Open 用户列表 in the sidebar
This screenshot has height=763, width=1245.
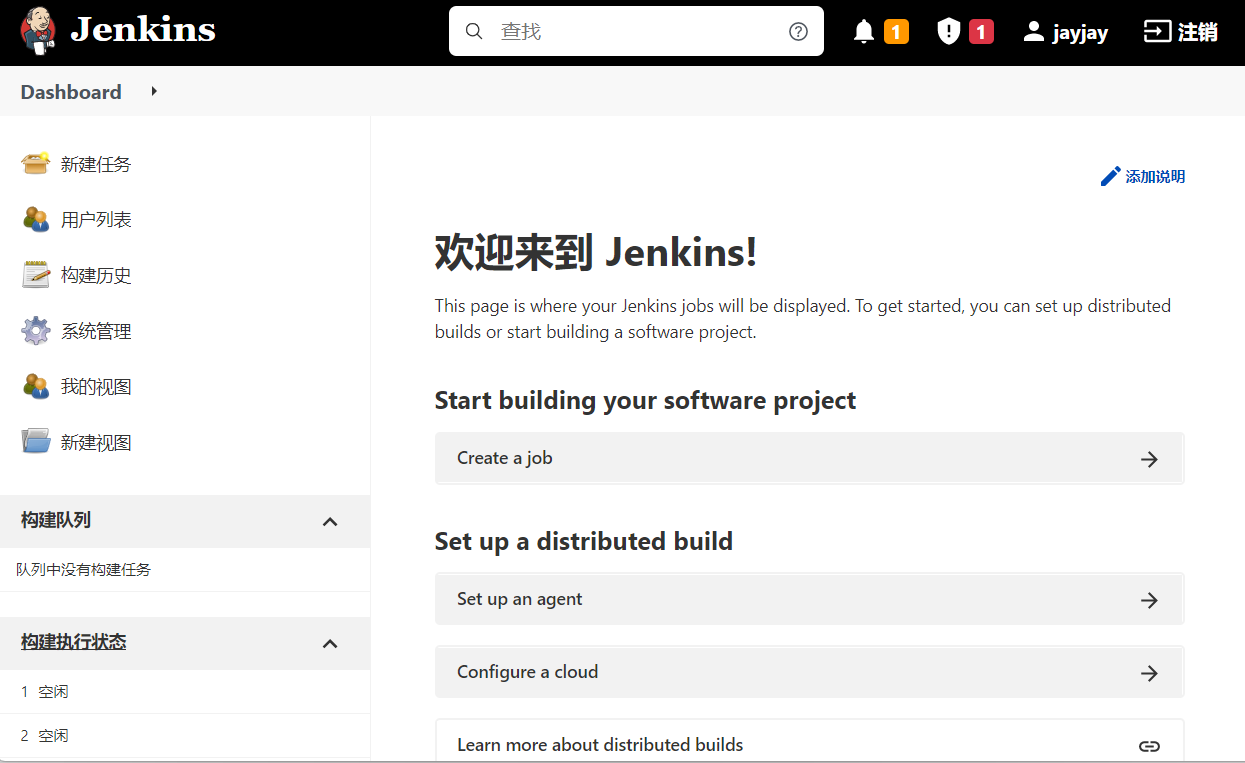point(96,220)
